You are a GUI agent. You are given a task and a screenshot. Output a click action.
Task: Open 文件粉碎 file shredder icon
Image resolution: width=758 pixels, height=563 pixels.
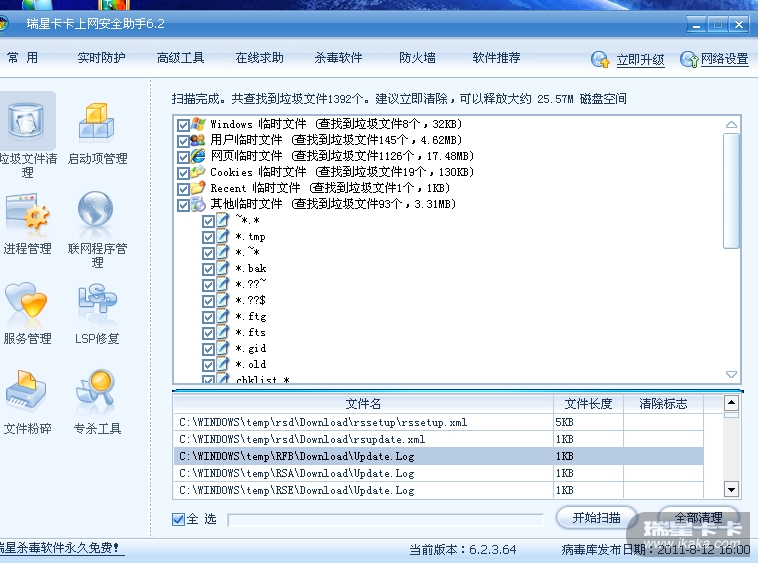[25, 390]
